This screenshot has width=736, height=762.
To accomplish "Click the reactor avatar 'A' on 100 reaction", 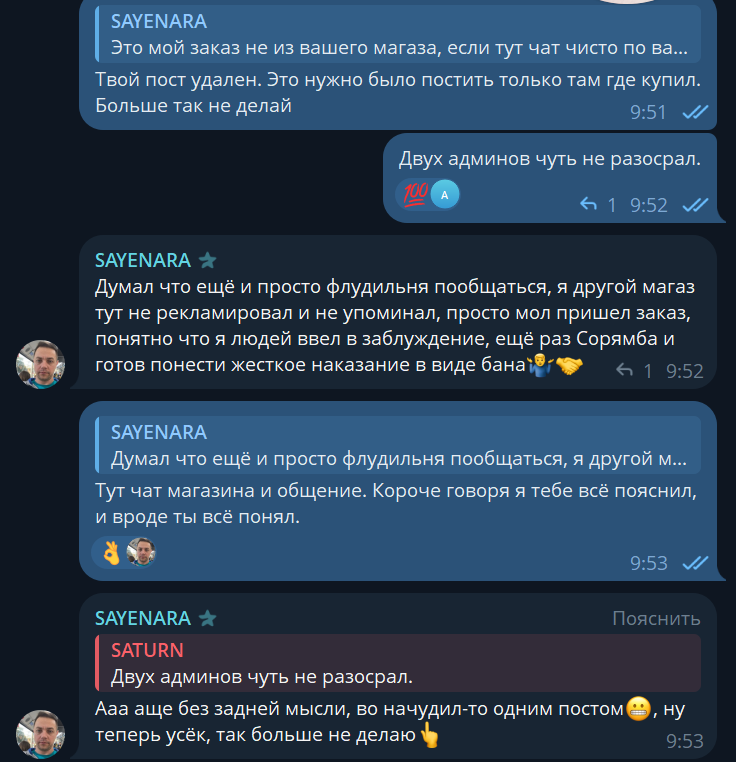I will pos(444,194).
